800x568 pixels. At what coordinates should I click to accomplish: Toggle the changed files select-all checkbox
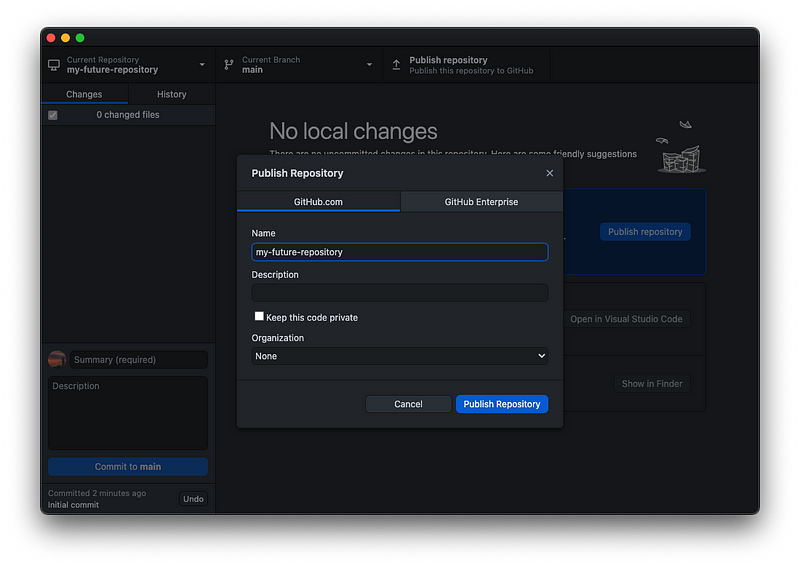pos(53,115)
